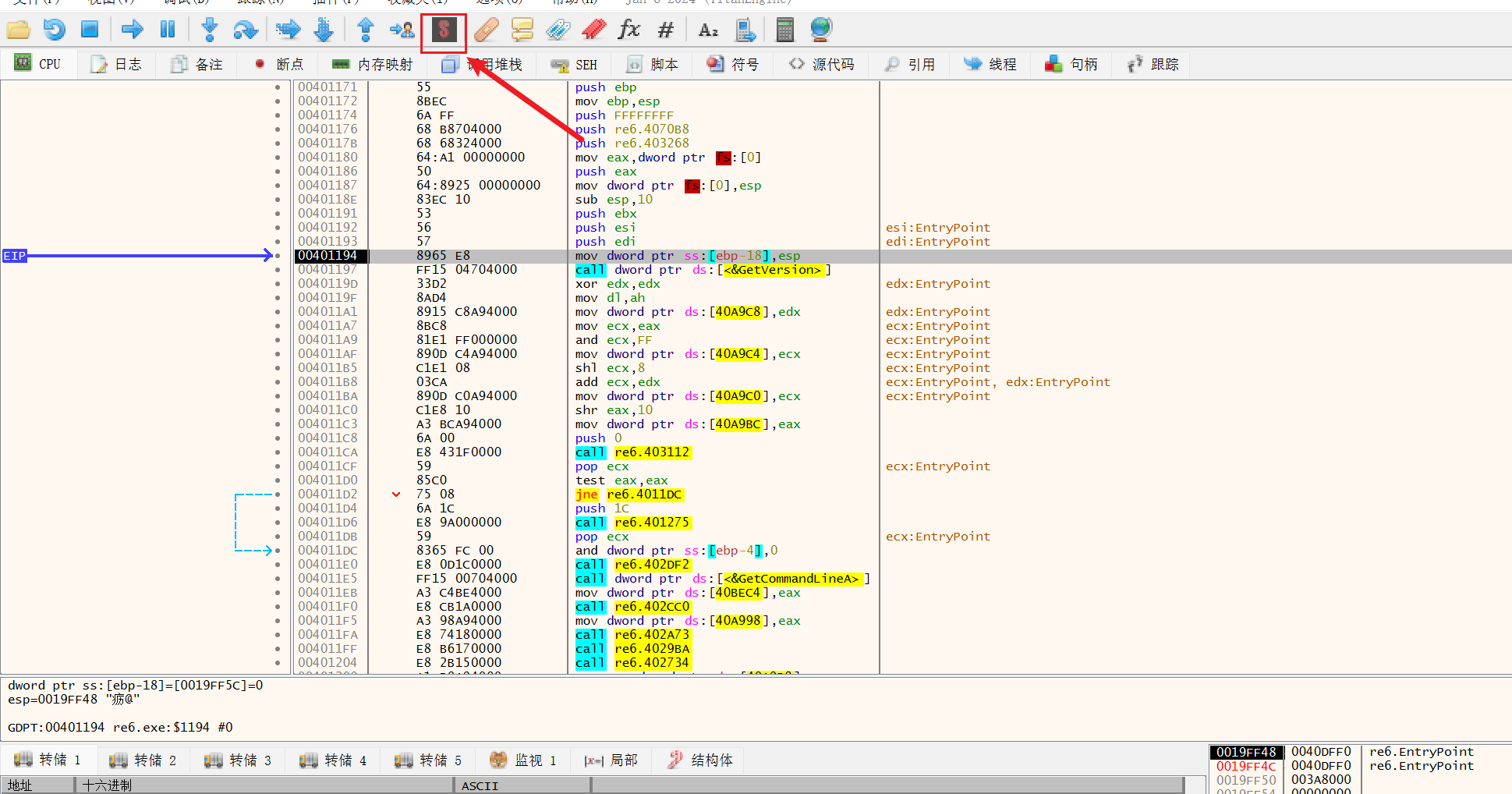Open the Scylla plugin icon
This screenshot has width=1512, height=794.
point(444,31)
